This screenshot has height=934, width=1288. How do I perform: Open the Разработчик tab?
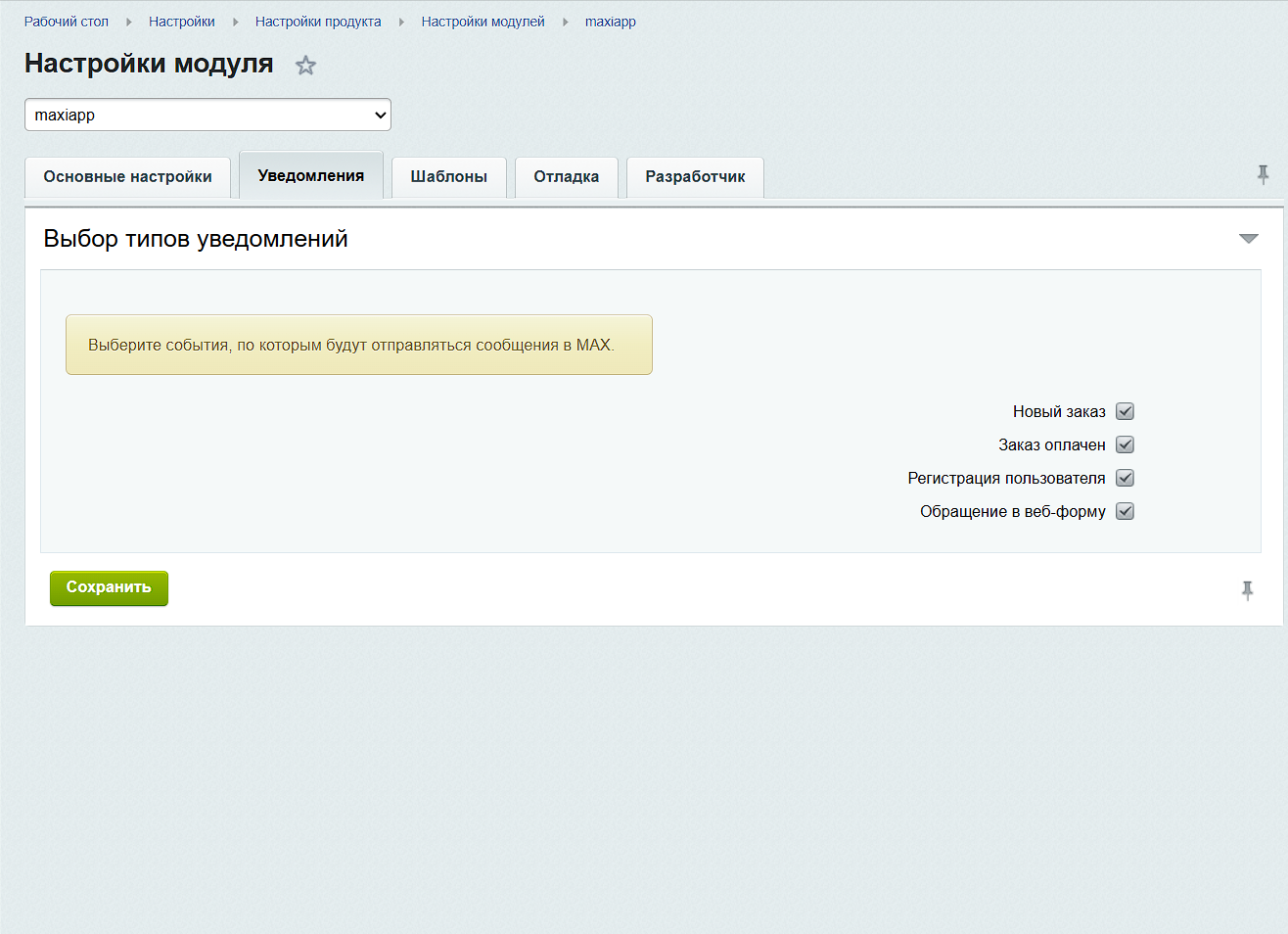coord(695,177)
